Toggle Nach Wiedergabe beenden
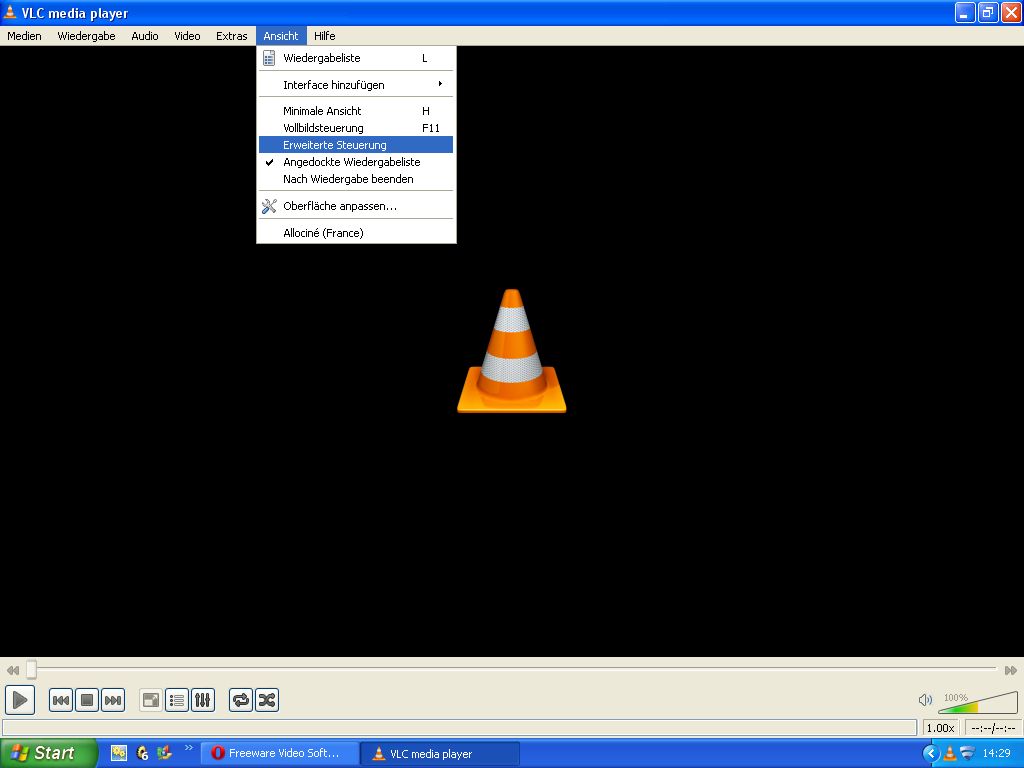This screenshot has height=768, width=1024. point(356,179)
